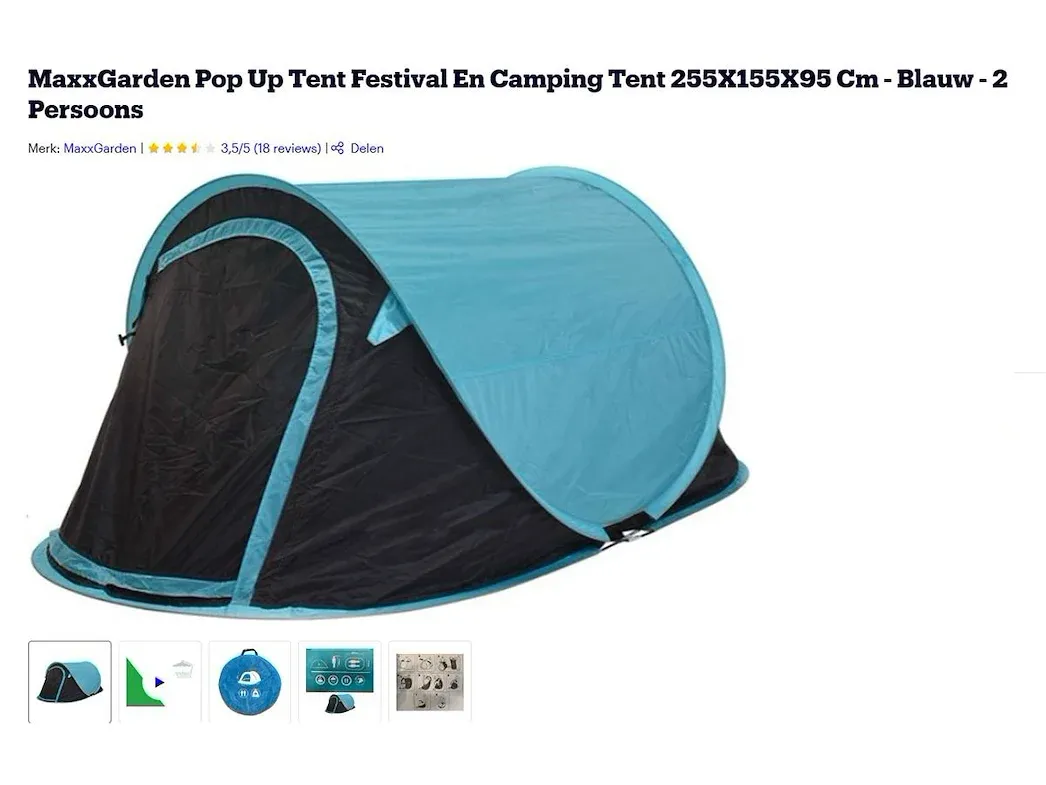
Task: Open the MaxxGarden brand link
Action: click(99, 148)
